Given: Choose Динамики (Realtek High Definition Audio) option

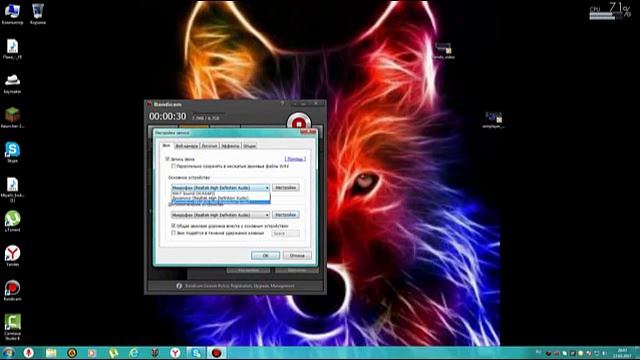Looking at the screenshot, I should [220, 198].
